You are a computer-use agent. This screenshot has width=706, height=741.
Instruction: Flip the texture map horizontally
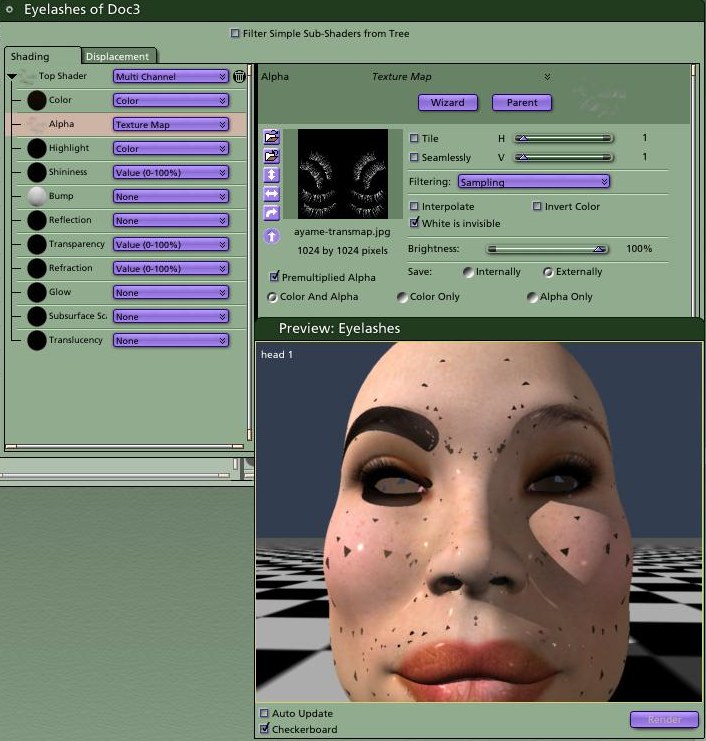coord(272,194)
